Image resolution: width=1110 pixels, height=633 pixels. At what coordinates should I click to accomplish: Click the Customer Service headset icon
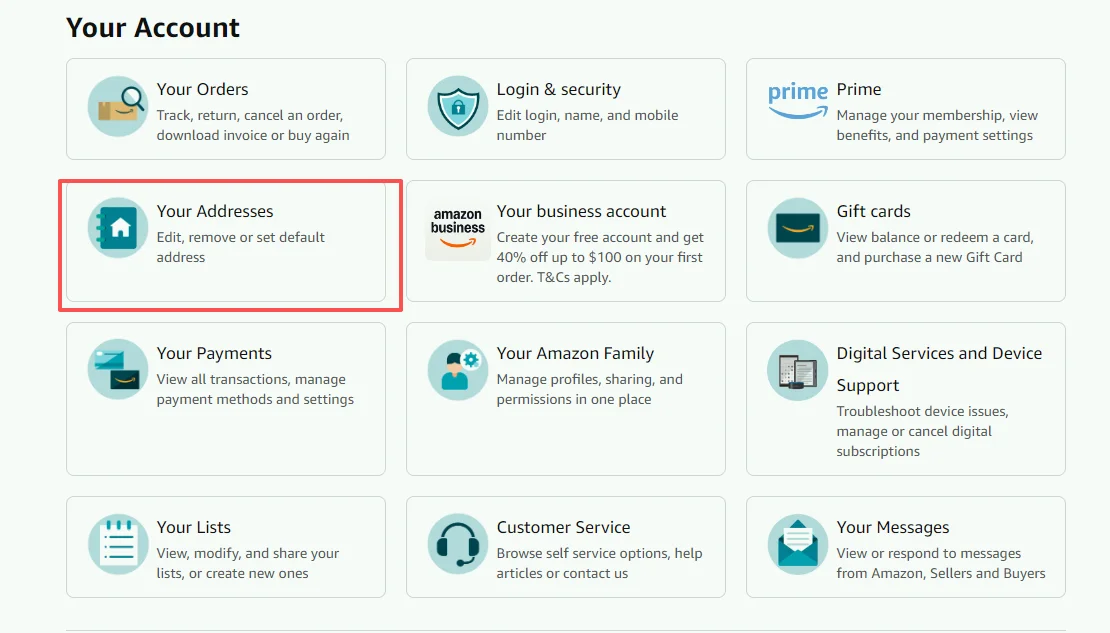458,544
